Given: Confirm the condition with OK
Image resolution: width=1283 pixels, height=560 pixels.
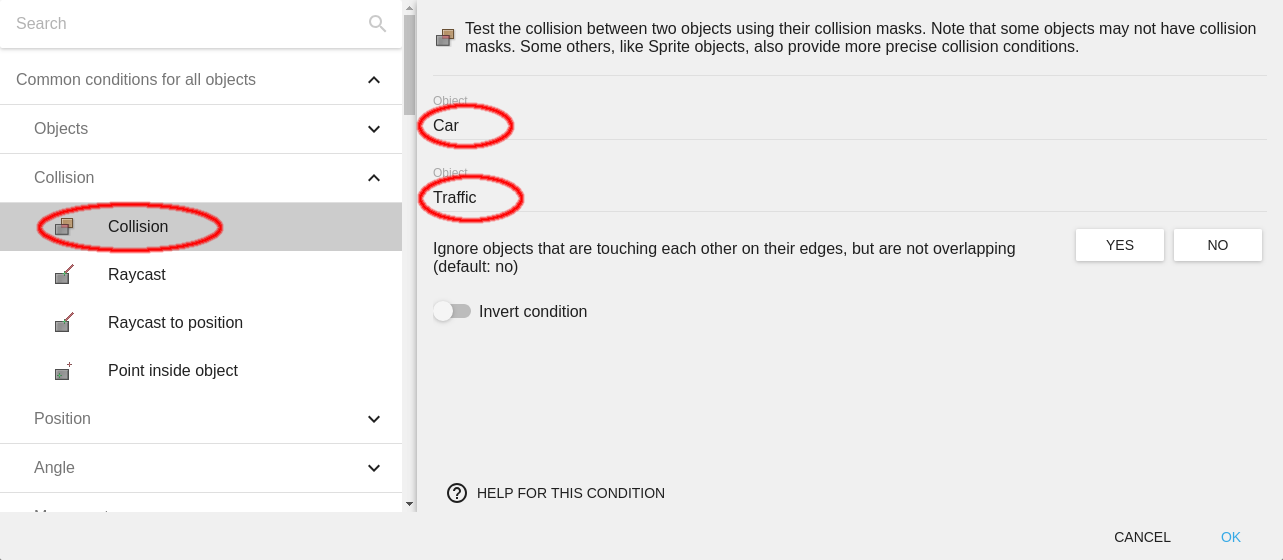Looking at the screenshot, I should point(1230,537).
